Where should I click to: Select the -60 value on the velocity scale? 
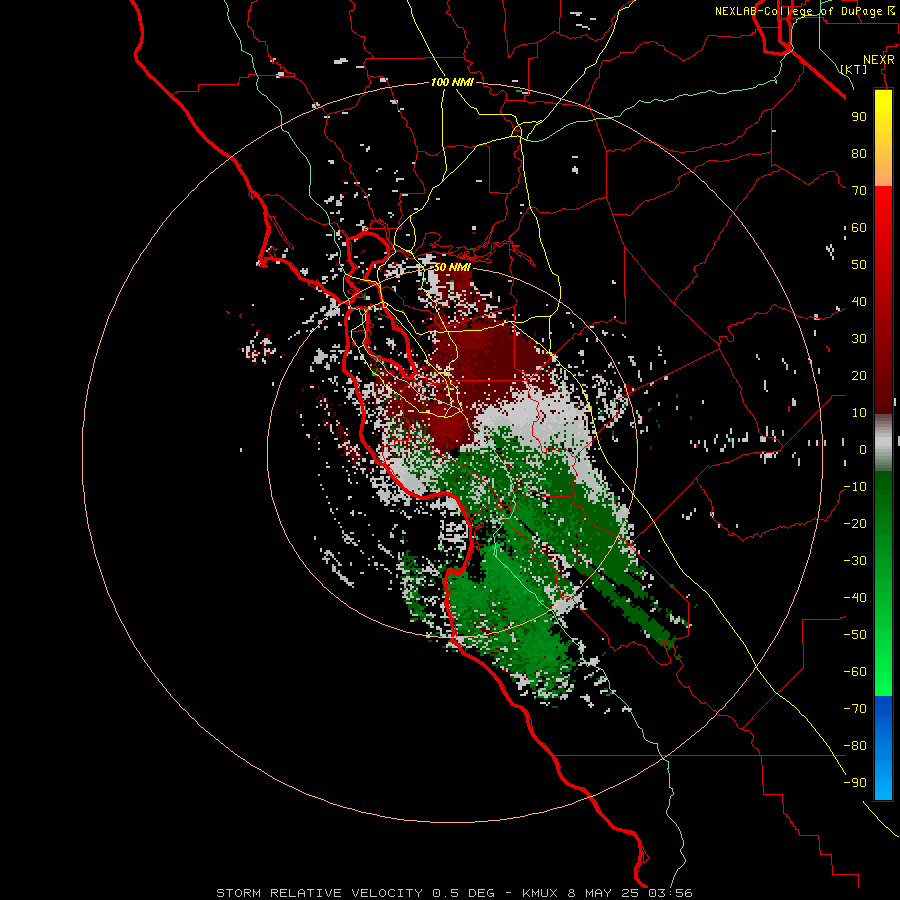point(855,672)
